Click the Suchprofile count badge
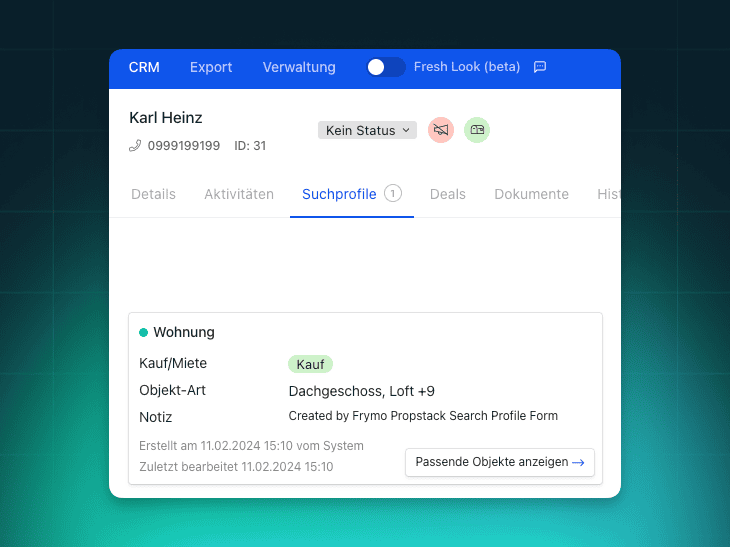This screenshot has height=547, width=730. click(393, 193)
